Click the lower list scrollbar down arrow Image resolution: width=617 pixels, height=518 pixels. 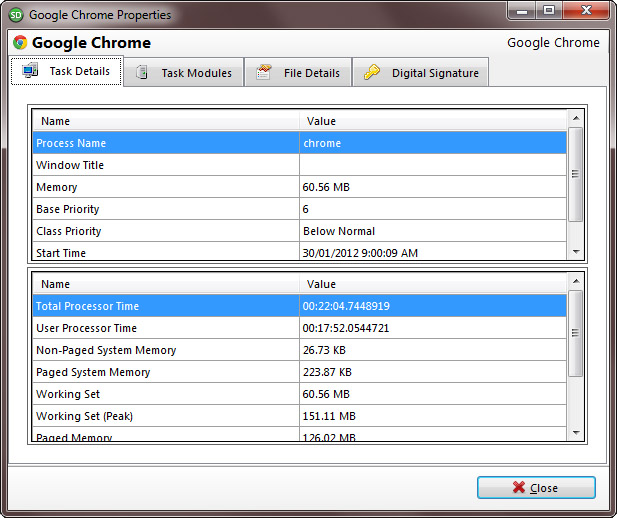[x=575, y=432]
